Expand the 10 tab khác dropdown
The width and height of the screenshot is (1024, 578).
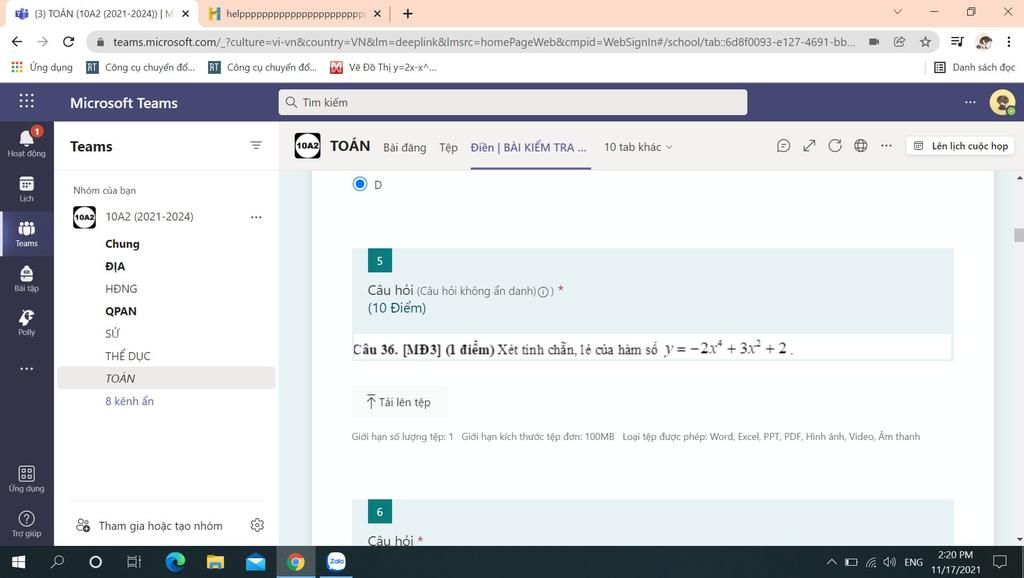pyautogui.click(x=638, y=147)
